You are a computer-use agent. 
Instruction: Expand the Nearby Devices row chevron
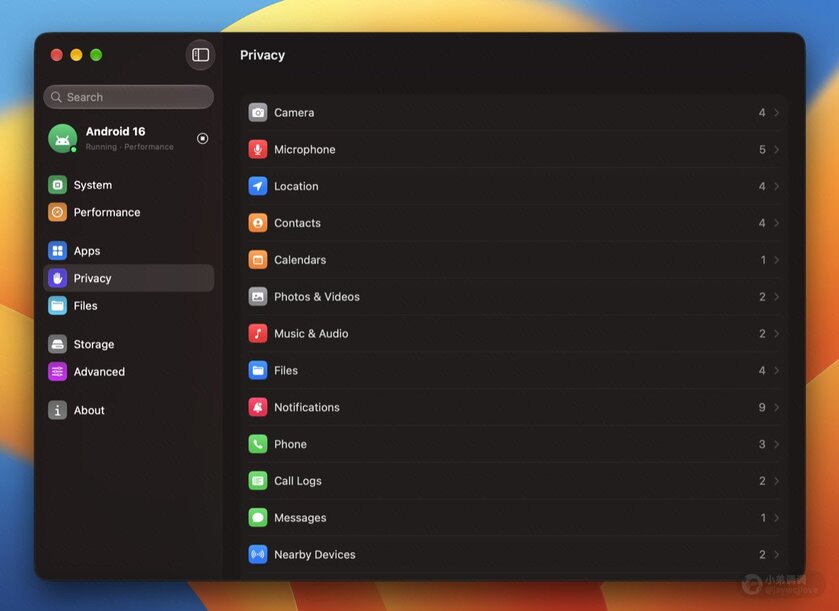pos(776,555)
